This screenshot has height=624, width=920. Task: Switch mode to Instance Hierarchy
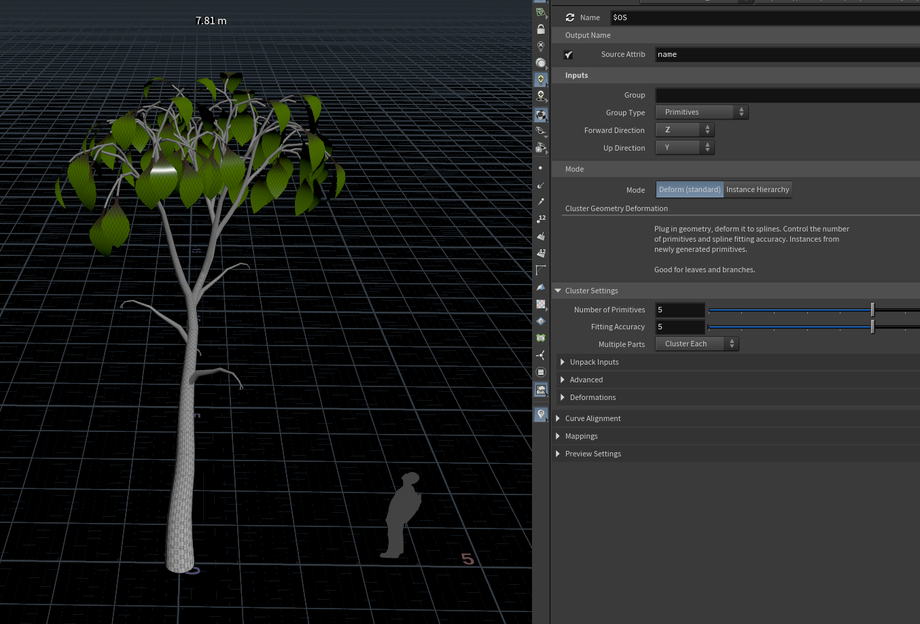[757, 189]
